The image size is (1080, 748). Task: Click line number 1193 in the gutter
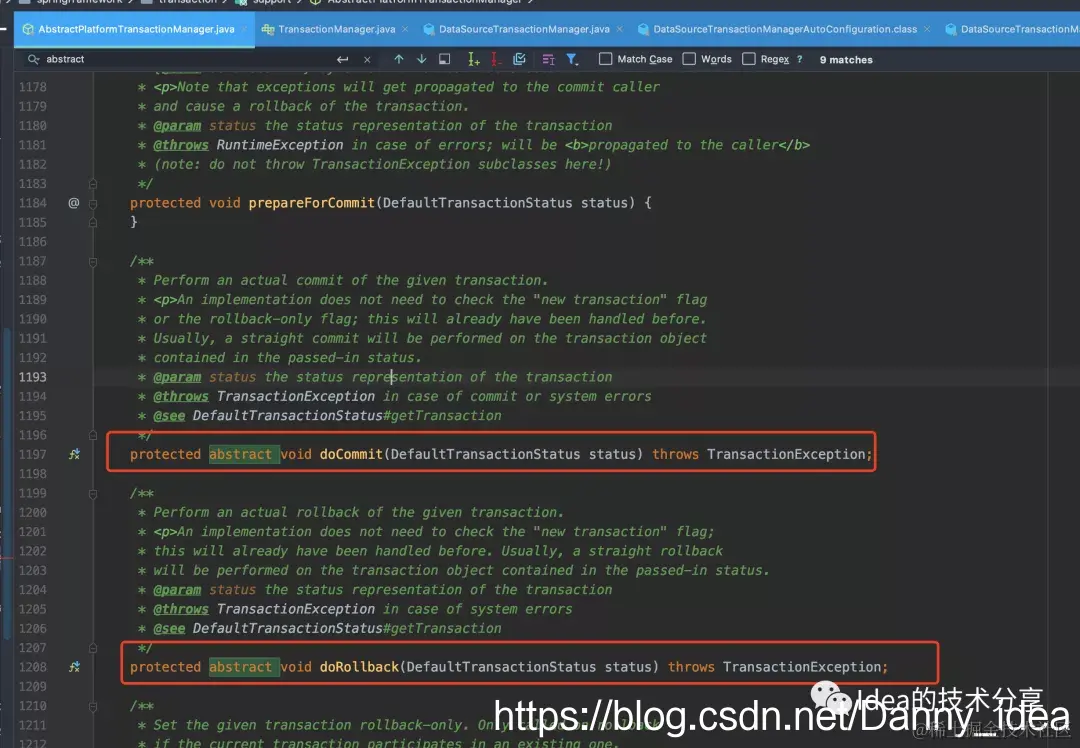point(33,377)
